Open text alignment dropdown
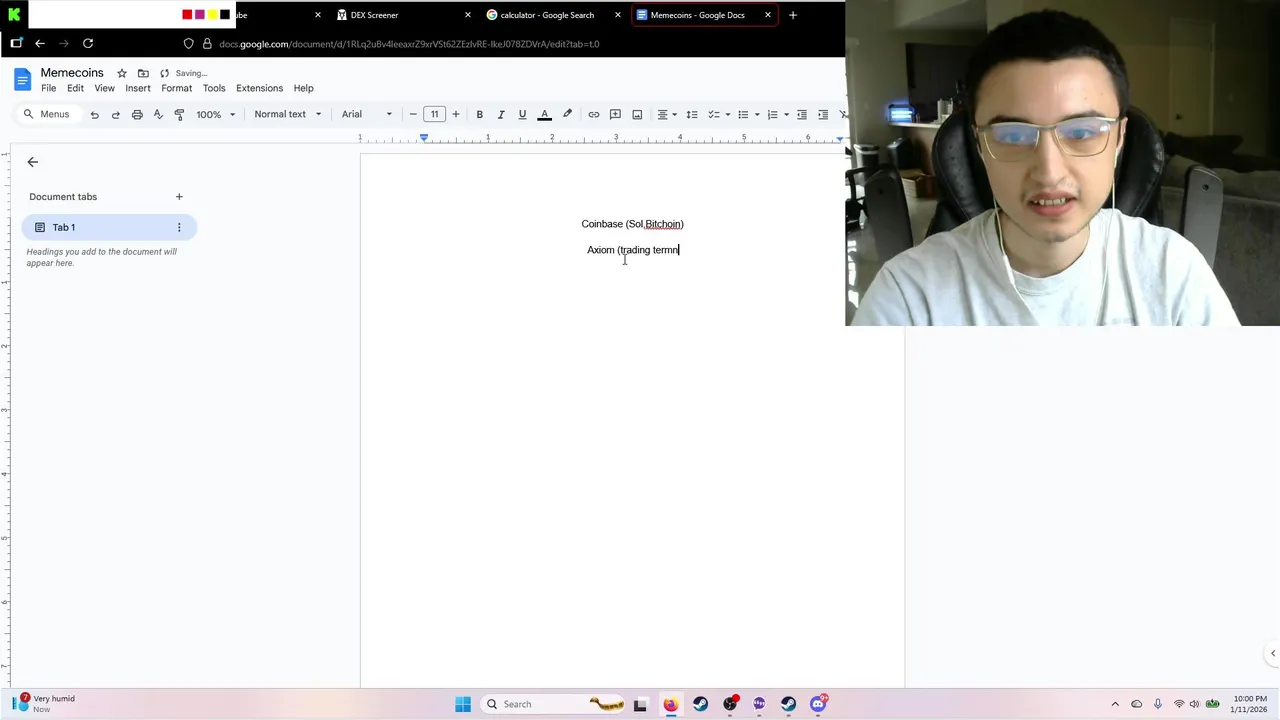The width and height of the screenshot is (1280, 720). [x=667, y=114]
